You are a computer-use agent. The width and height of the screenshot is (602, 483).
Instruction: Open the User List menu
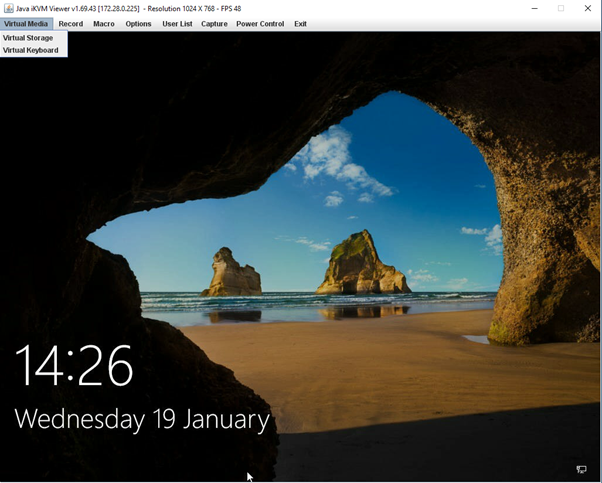[x=177, y=24]
